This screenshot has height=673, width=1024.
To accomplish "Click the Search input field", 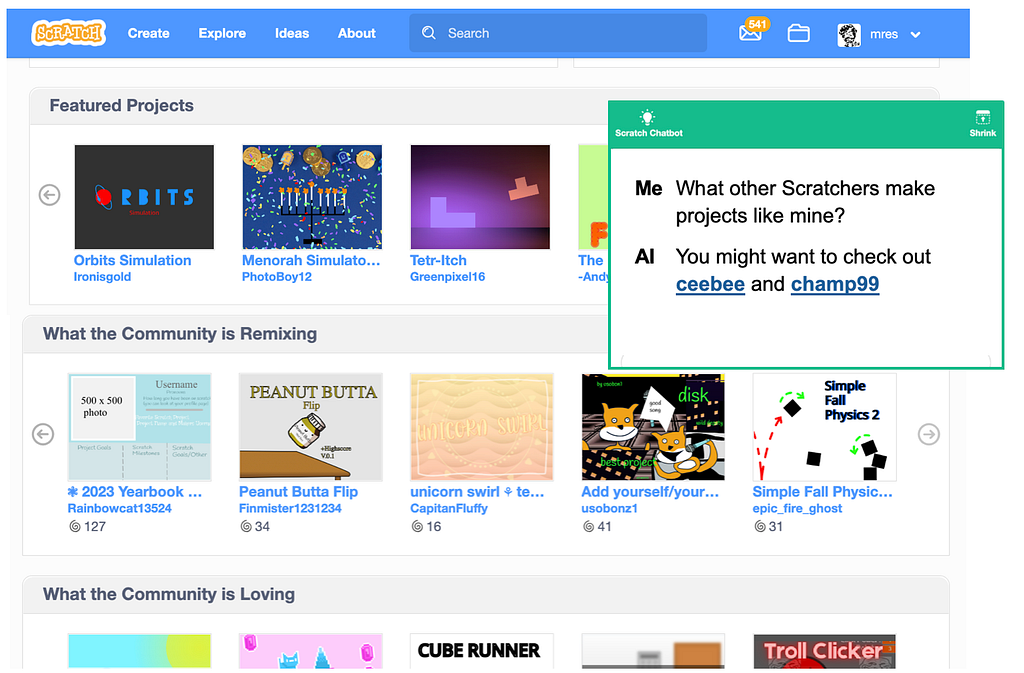I will coord(558,33).
